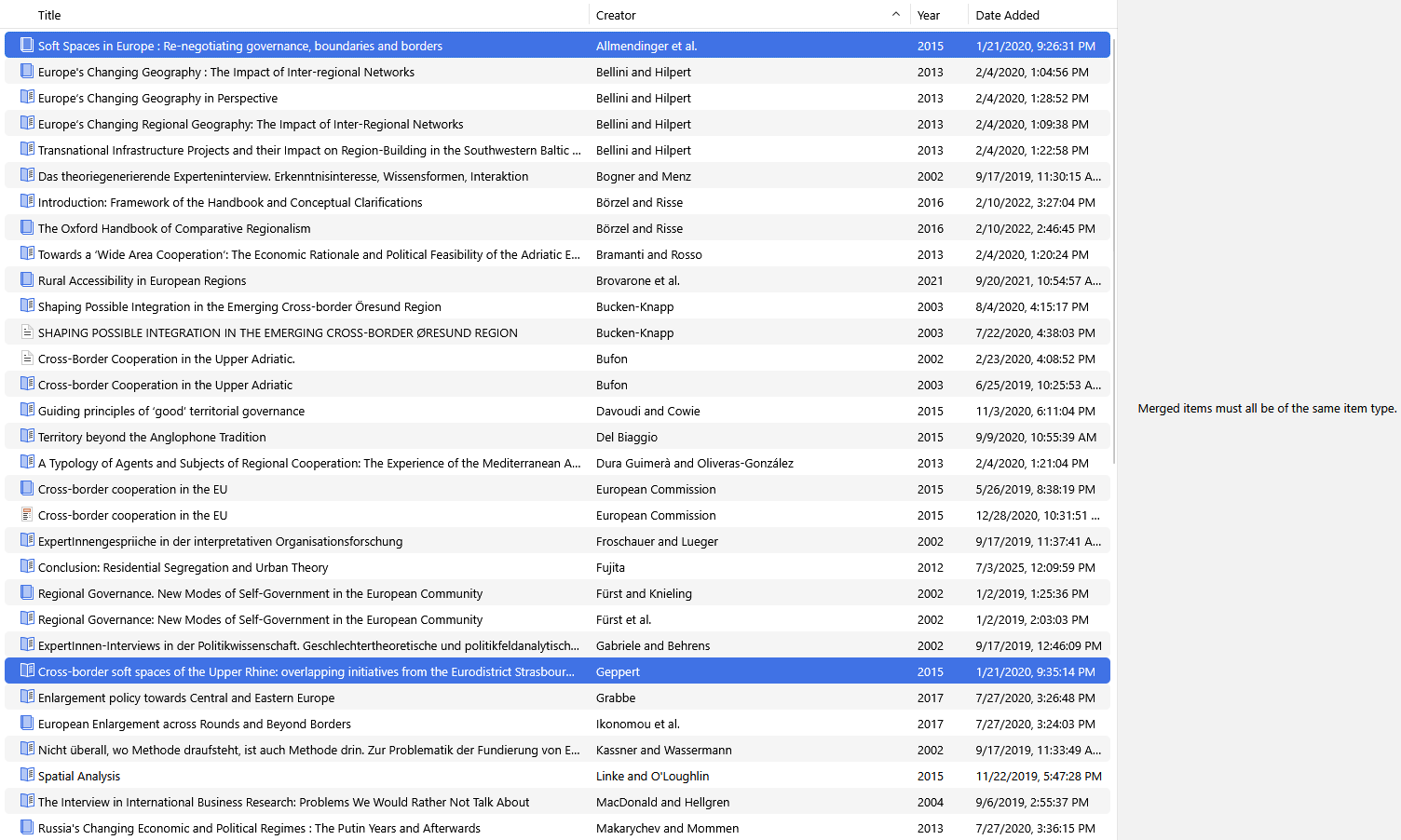Click date '7/3/2025, 12:09:59 PM'
The image size is (1401, 840).
pos(1036,567)
